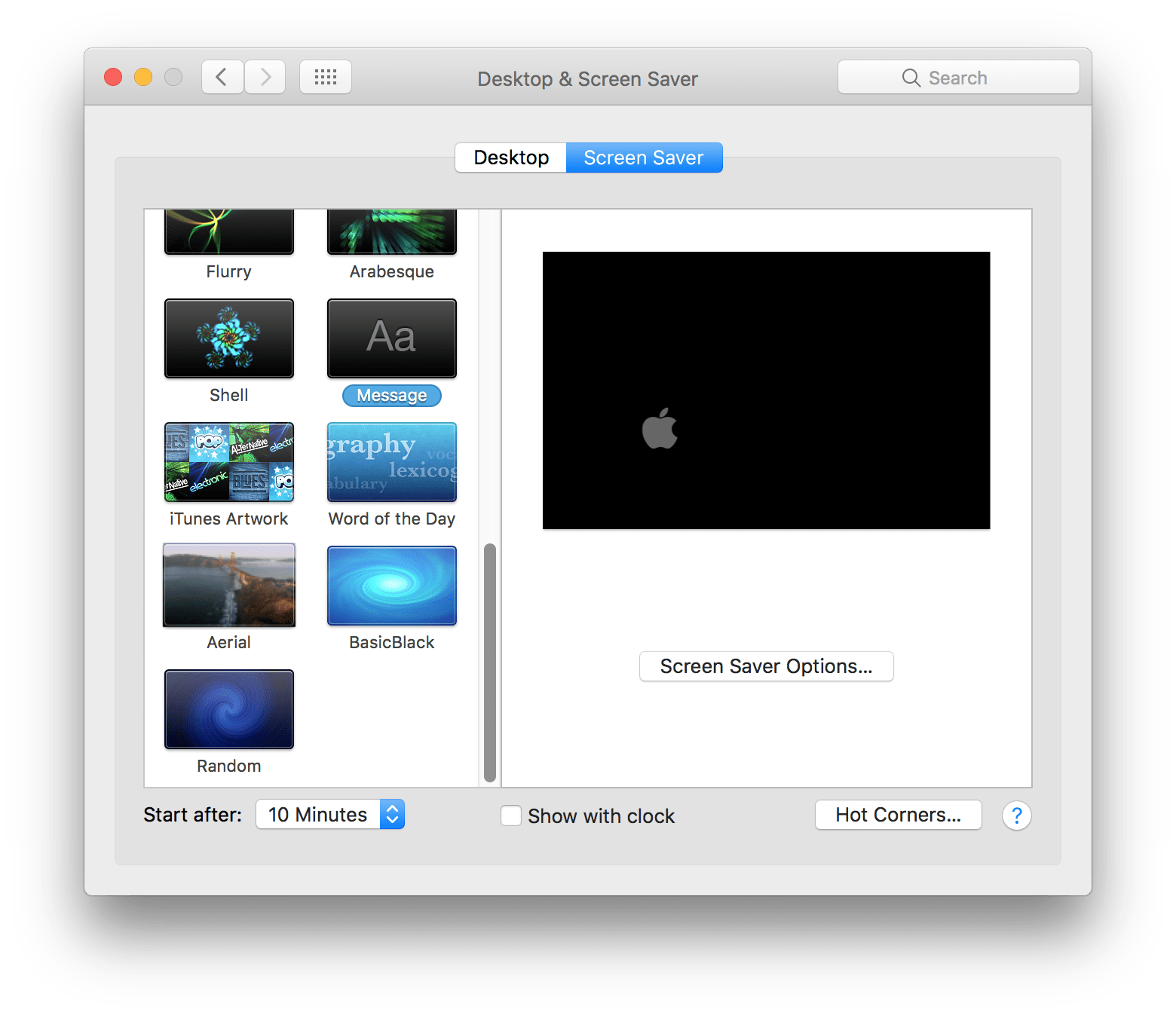Open Screen Saver Options dialog
Screen dimensions: 1176x1016
pyautogui.click(x=766, y=666)
